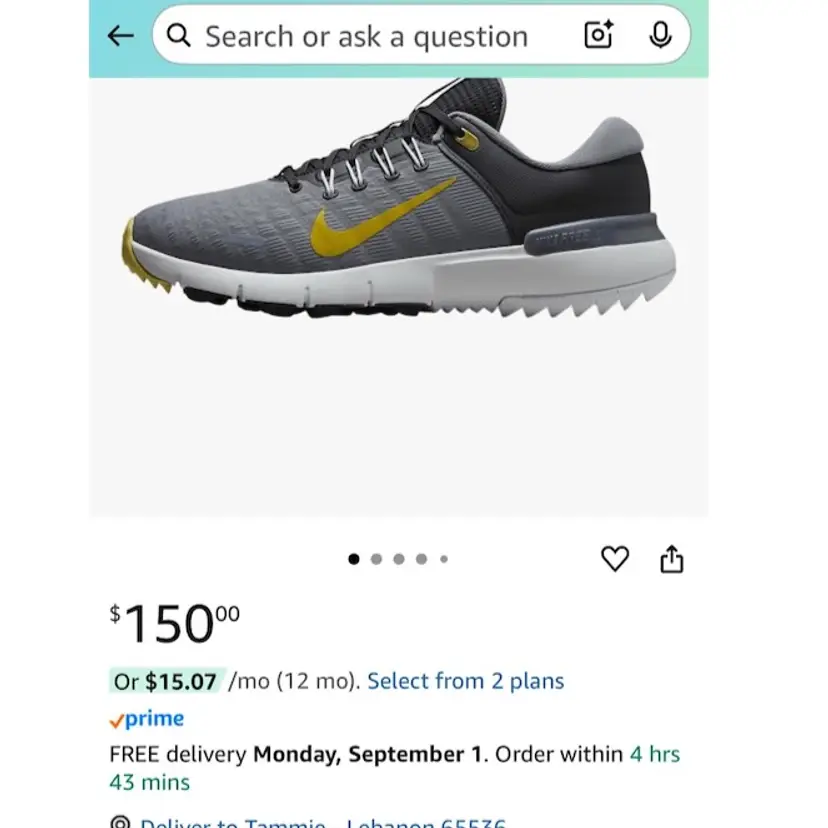Tap the delivery location pin icon

121,822
